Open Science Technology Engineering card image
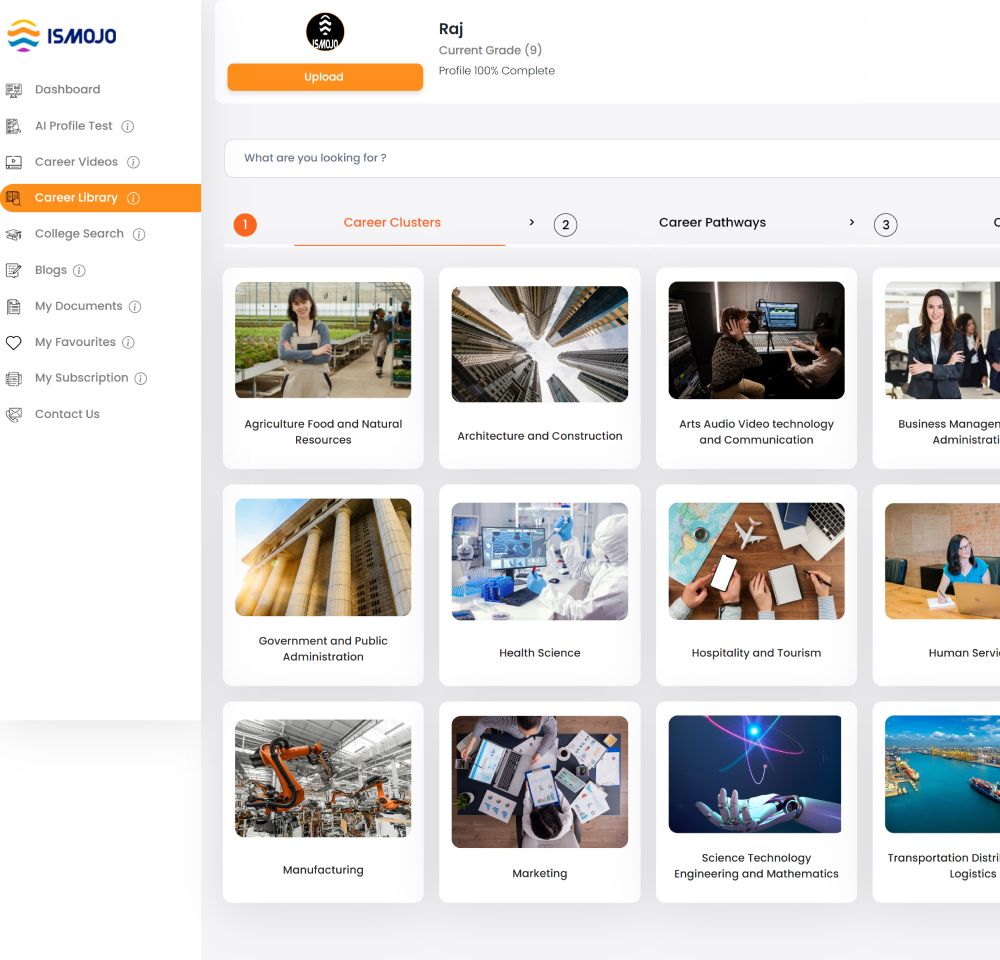The image size is (1000, 960). 755,774
